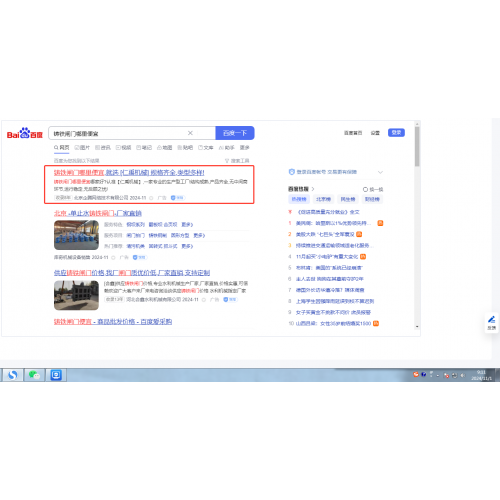Open the 设置 menu at top right
The image size is (500, 500).
(x=375, y=133)
